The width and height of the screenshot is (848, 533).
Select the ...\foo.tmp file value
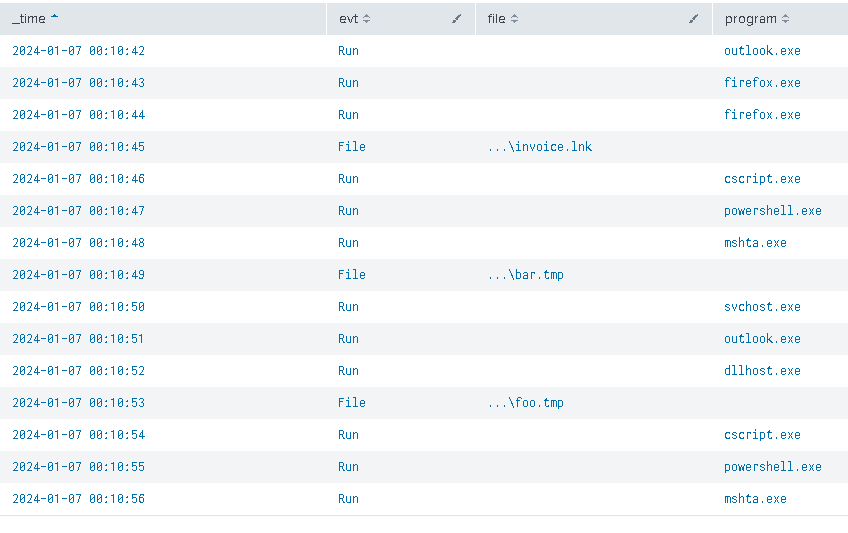[525, 403]
